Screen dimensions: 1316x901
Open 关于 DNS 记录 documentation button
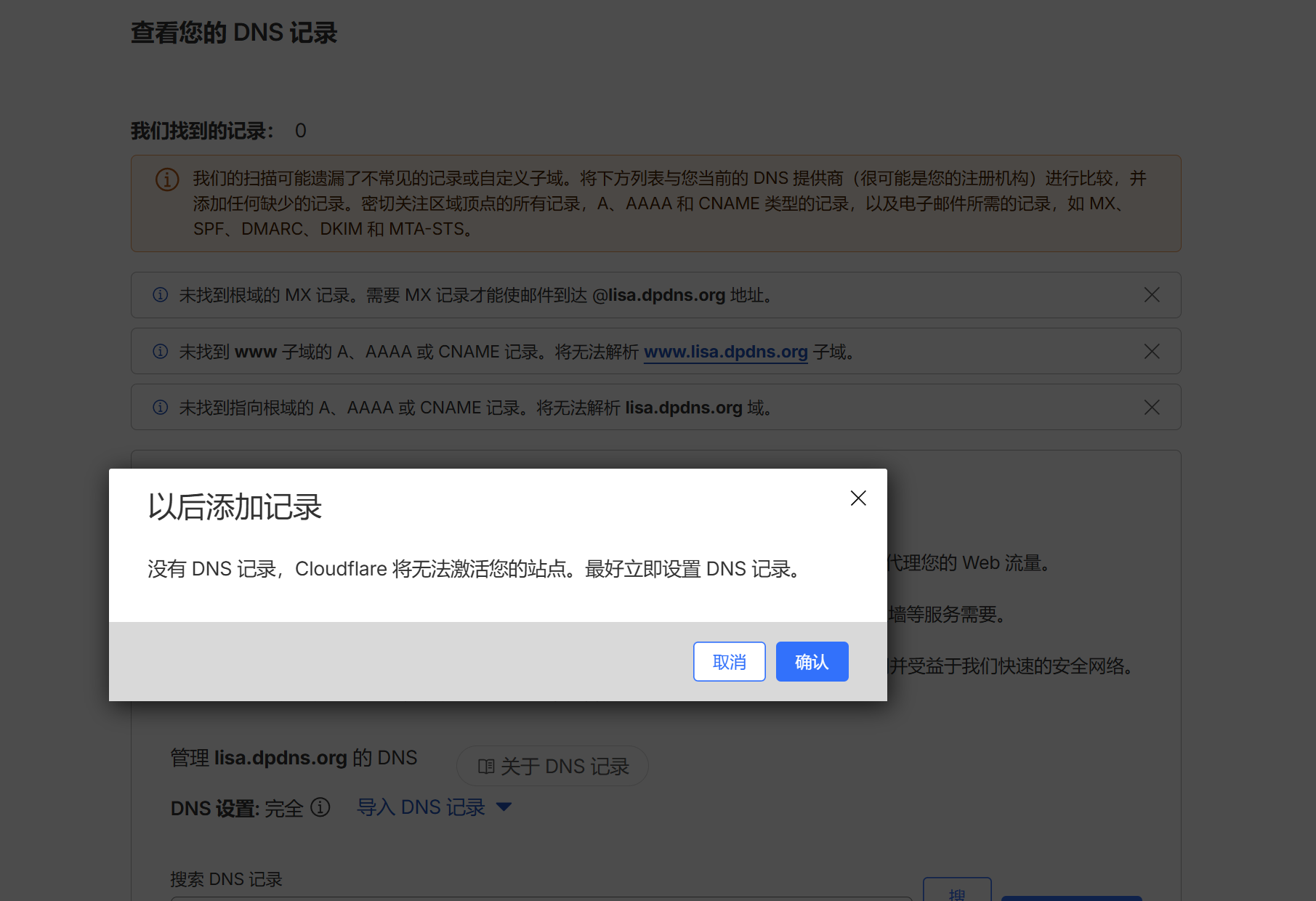pos(552,767)
